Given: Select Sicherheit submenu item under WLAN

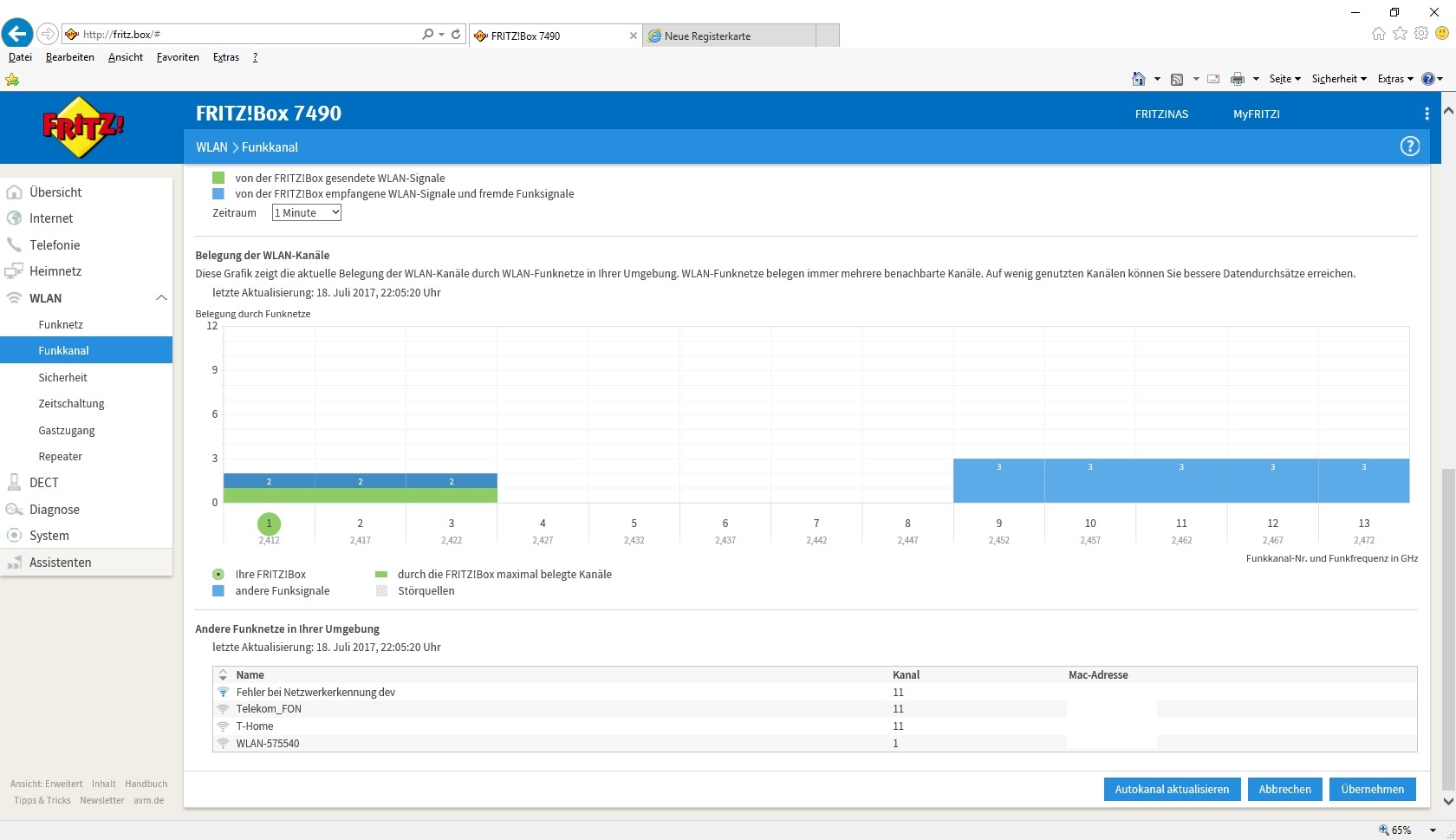Looking at the screenshot, I should pos(62,377).
